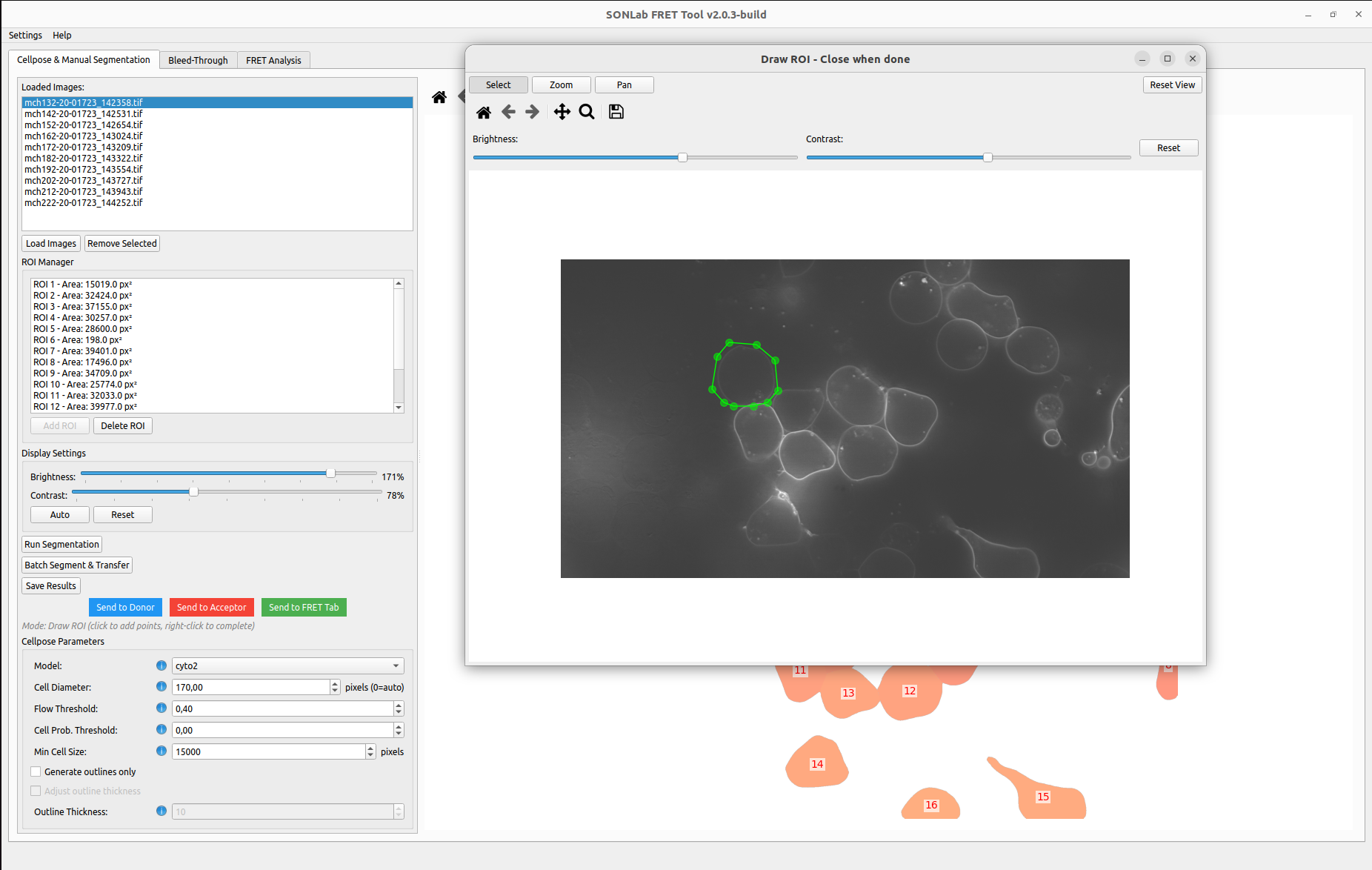Click the Delete ROI button

[x=123, y=426]
